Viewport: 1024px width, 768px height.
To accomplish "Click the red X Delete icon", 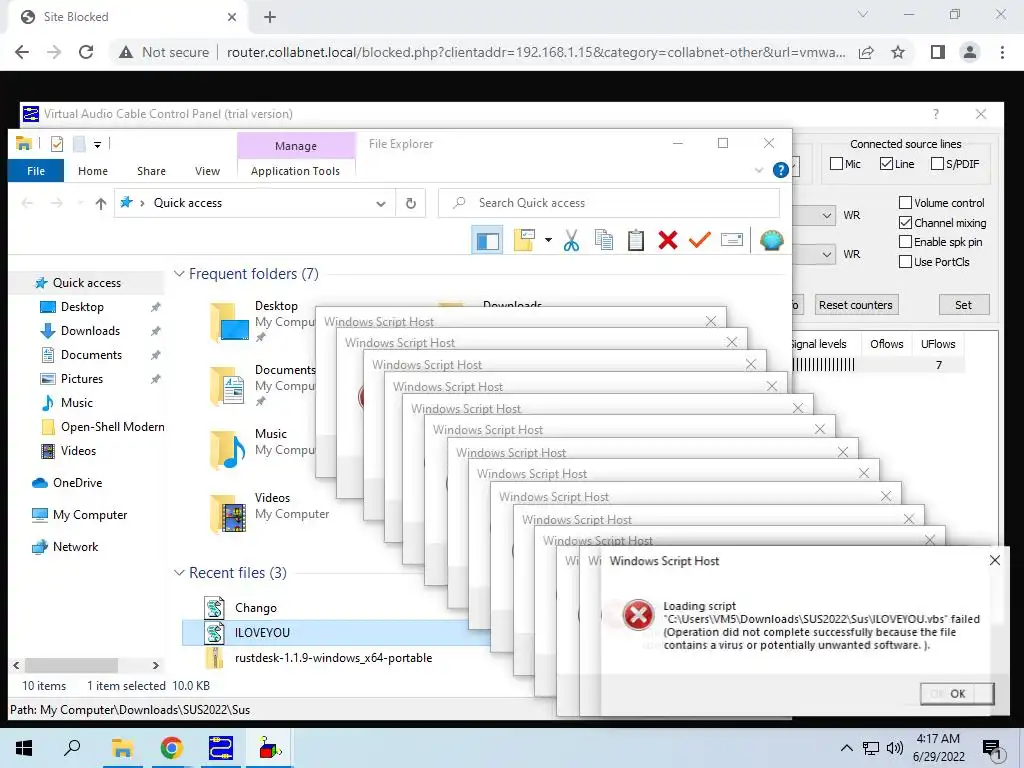I will [x=667, y=240].
